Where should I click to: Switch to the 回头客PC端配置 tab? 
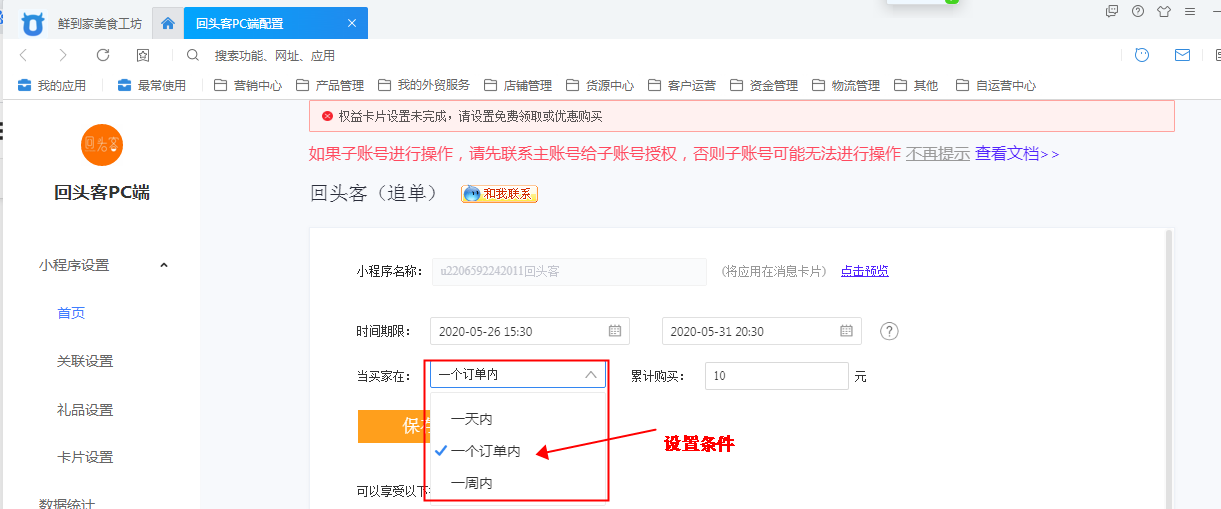277,23
